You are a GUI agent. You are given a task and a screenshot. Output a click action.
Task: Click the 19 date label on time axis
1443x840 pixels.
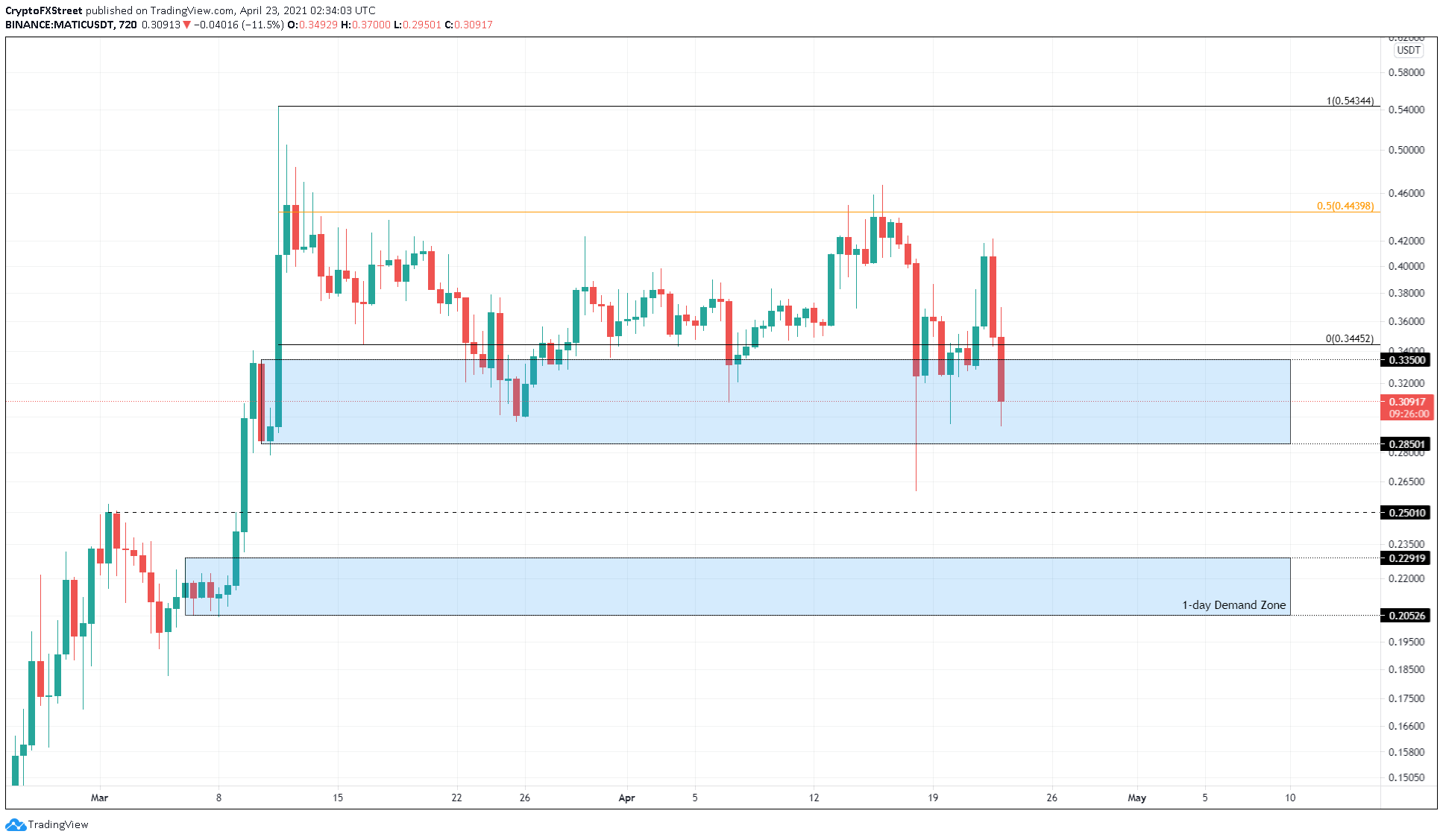point(933,798)
